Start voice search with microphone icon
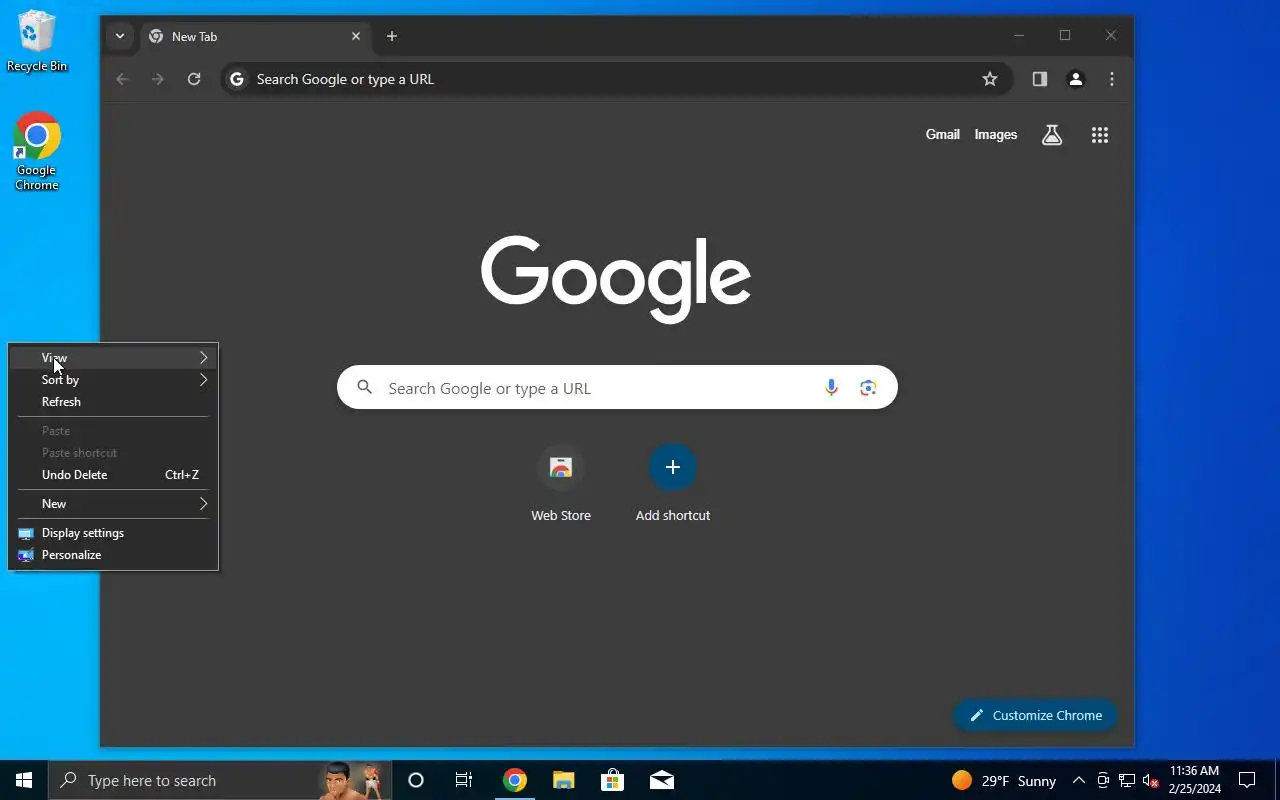The width and height of the screenshot is (1280, 800). (831, 388)
